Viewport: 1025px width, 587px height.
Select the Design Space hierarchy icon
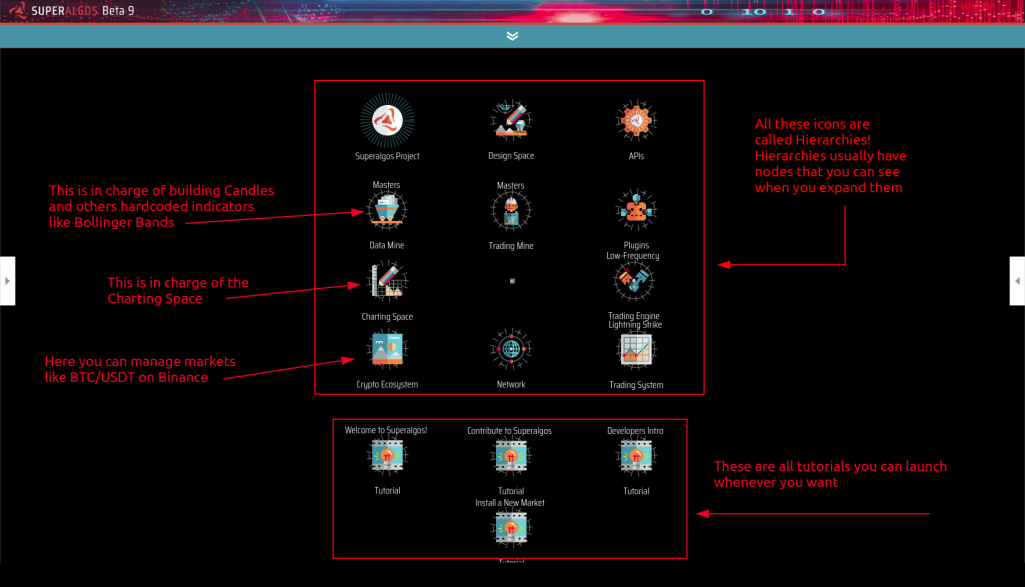511,120
